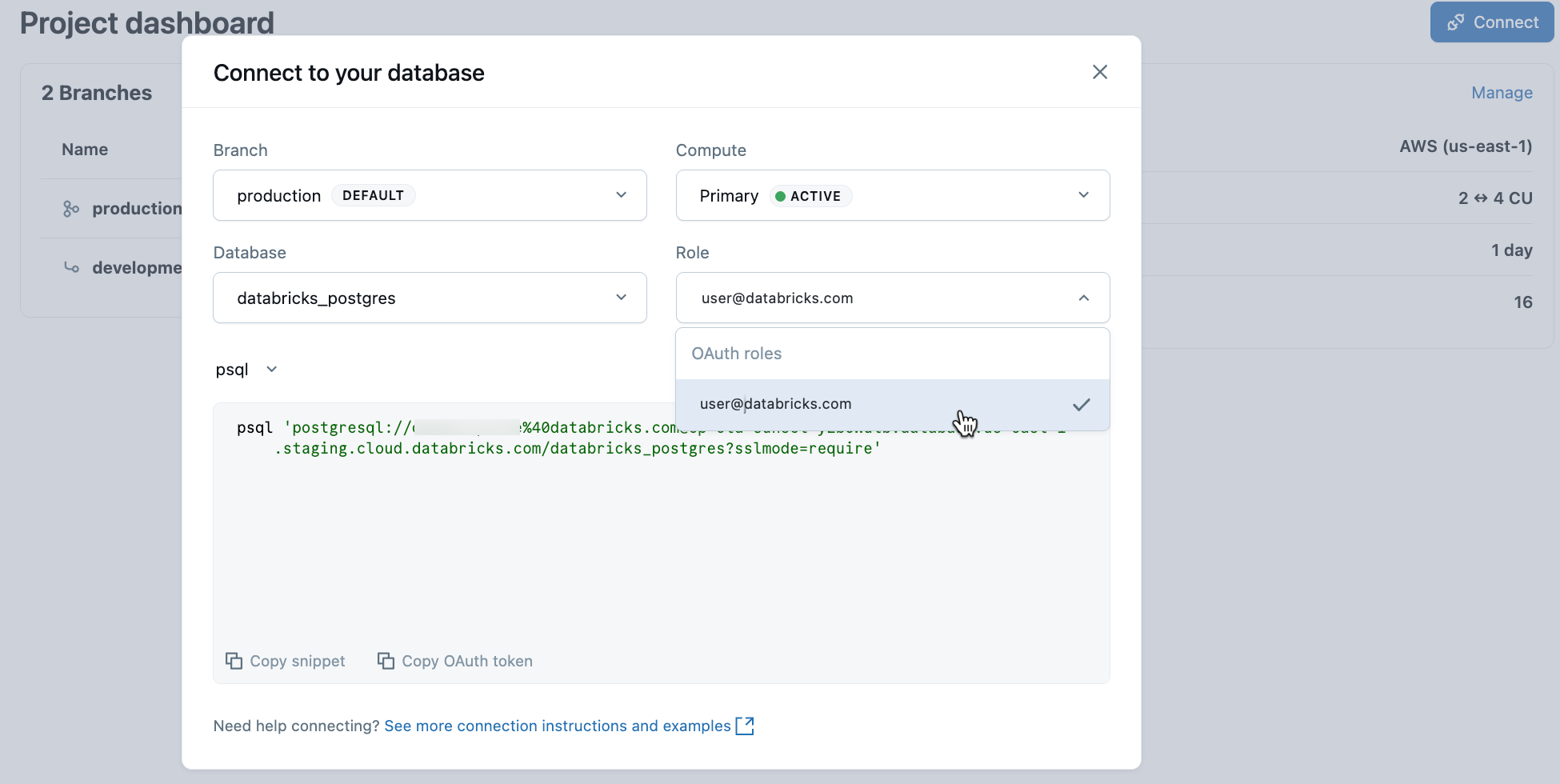Click the DEFAULT badge next to production
1560x784 pixels.
tap(373, 194)
